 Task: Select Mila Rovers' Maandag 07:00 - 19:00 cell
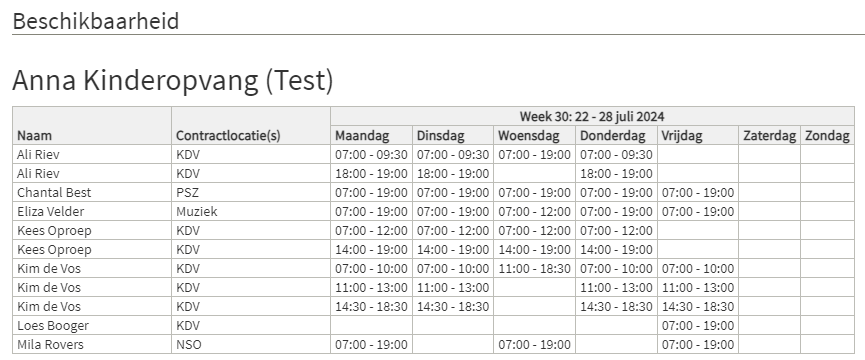[371, 345]
